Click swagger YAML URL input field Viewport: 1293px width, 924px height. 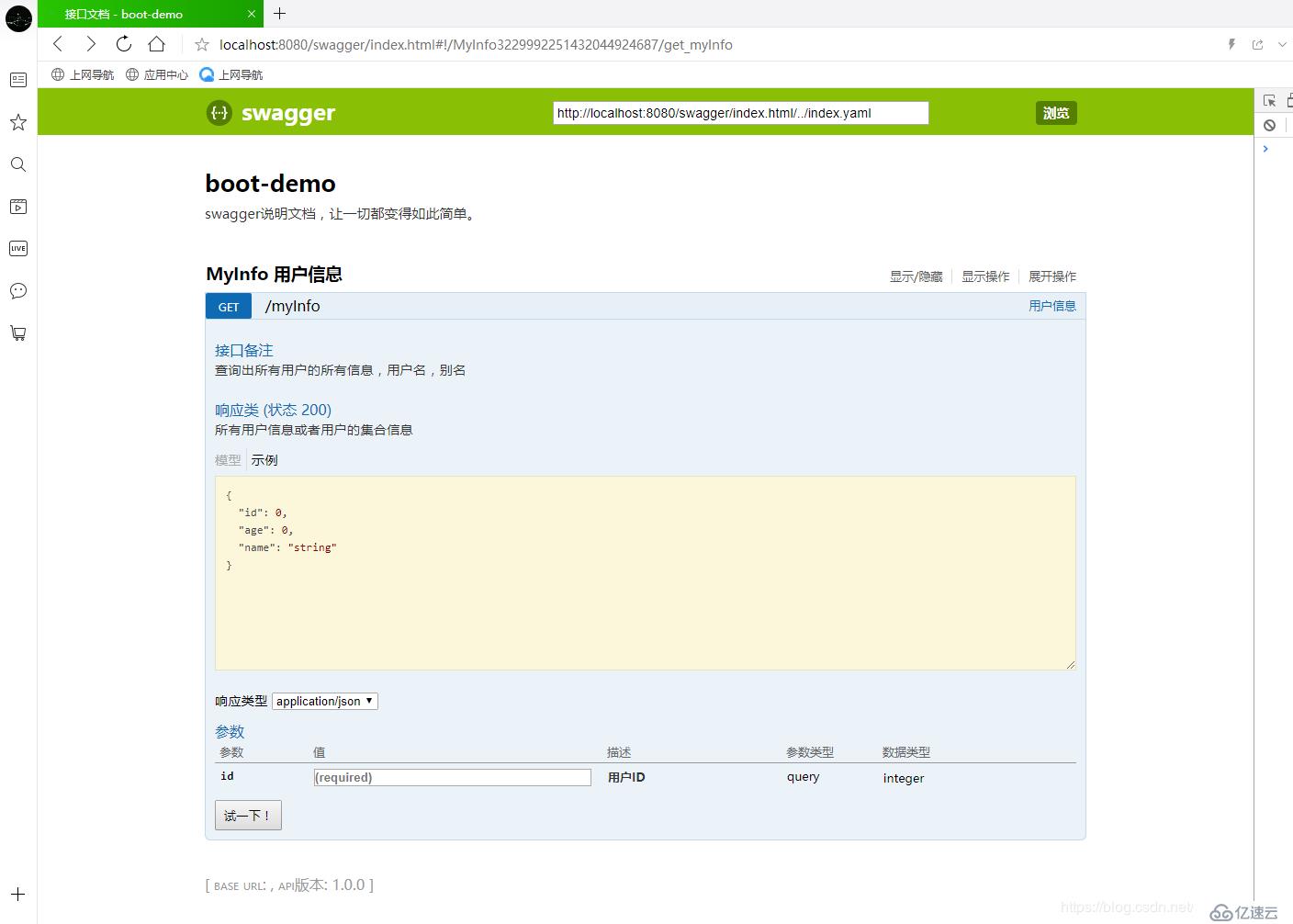740,113
